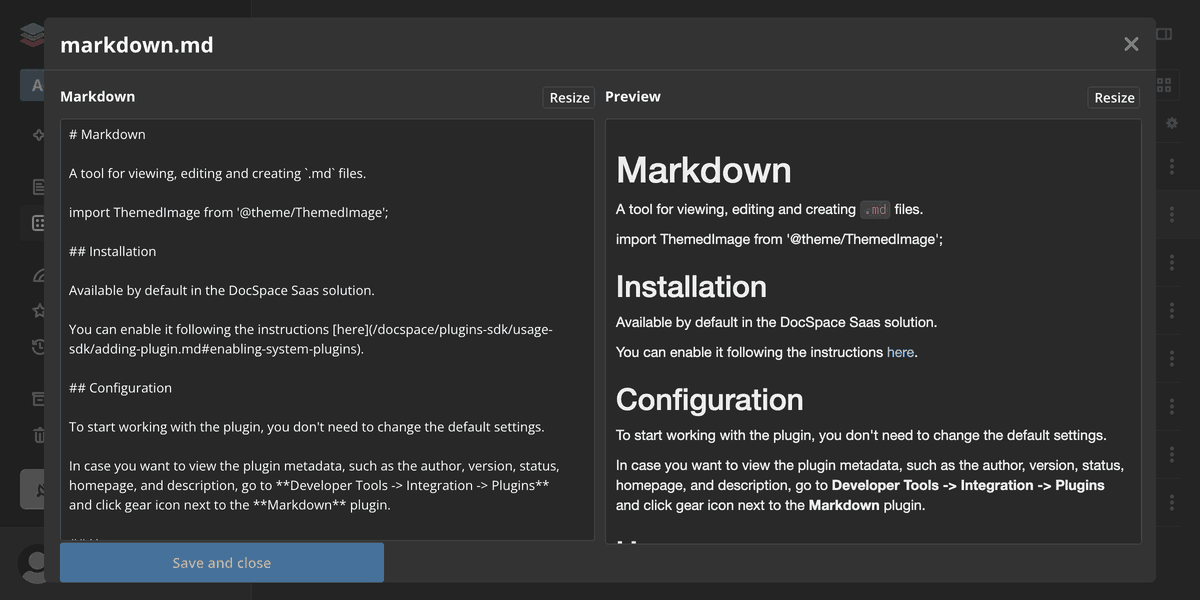Click the '[here](/docspace/plugins-sdk/usage-' source line in the editor
Viewport: 1200px width, 600px height.
[310, 329]
